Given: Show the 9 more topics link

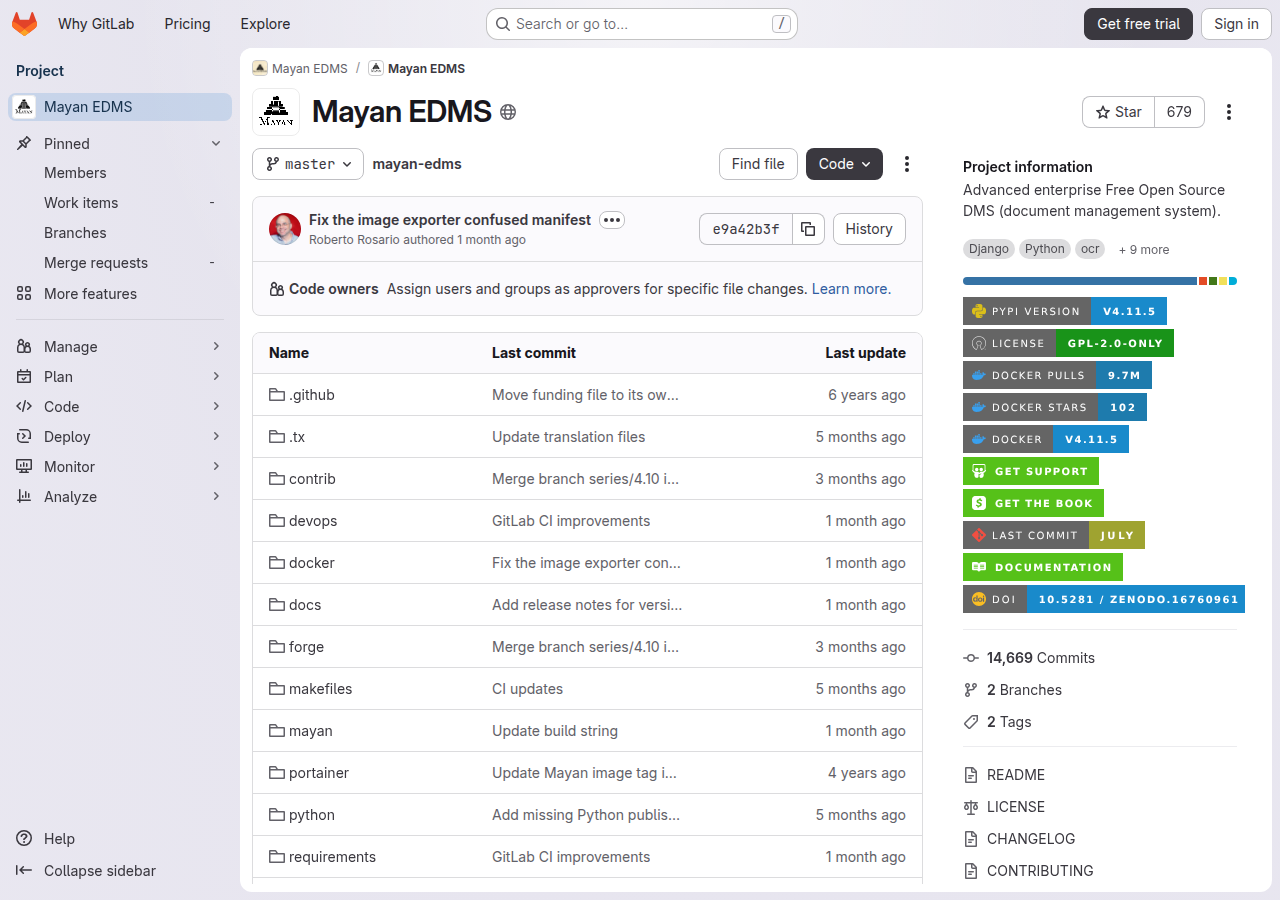Looking at the screenshot, I should [1144, 250].
